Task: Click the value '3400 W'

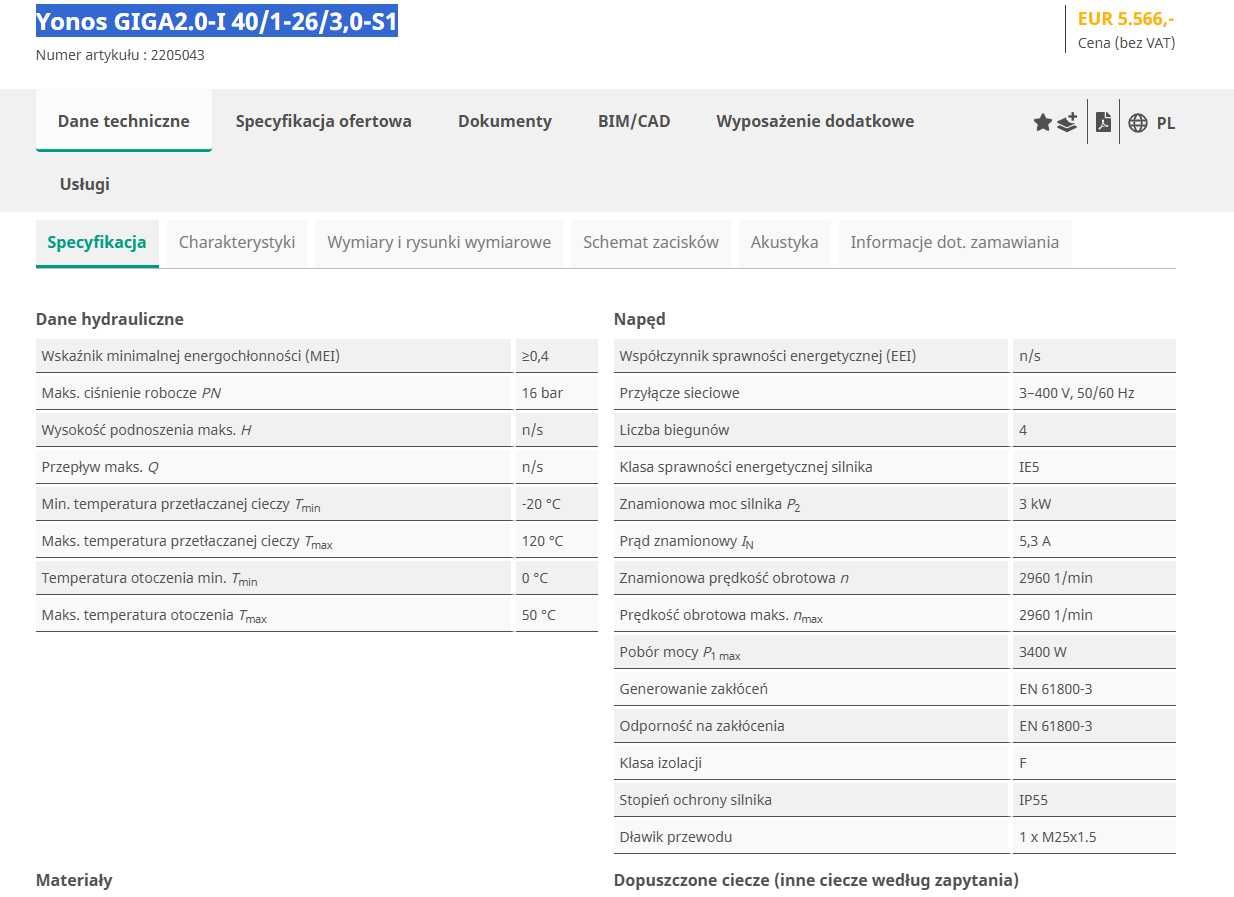Action: click(1042, 652)
